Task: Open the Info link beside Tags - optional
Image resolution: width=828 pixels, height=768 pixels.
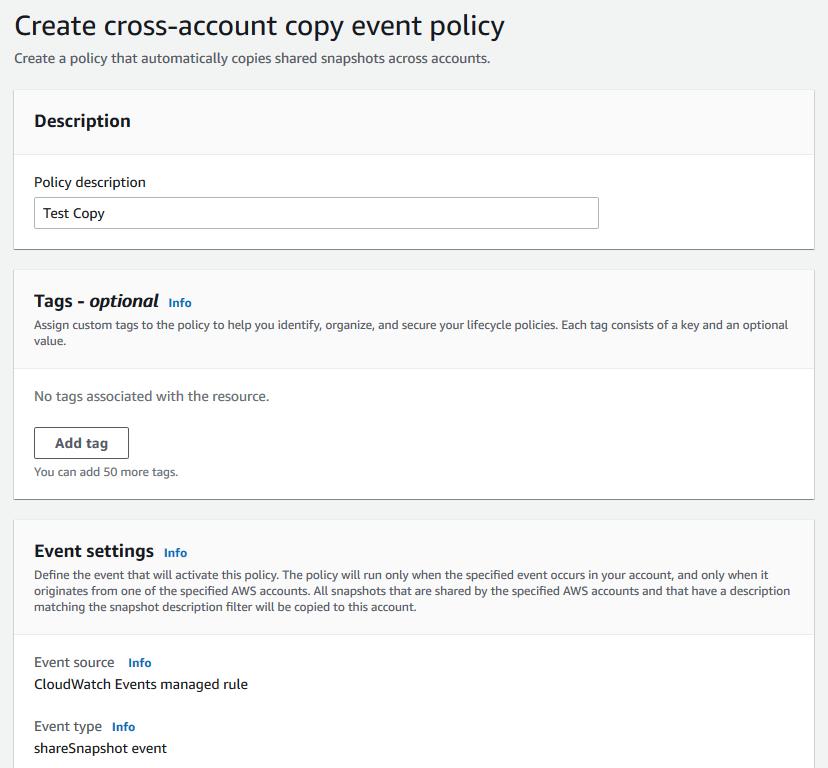Action: pyautogui.click(x=179, y=302)
